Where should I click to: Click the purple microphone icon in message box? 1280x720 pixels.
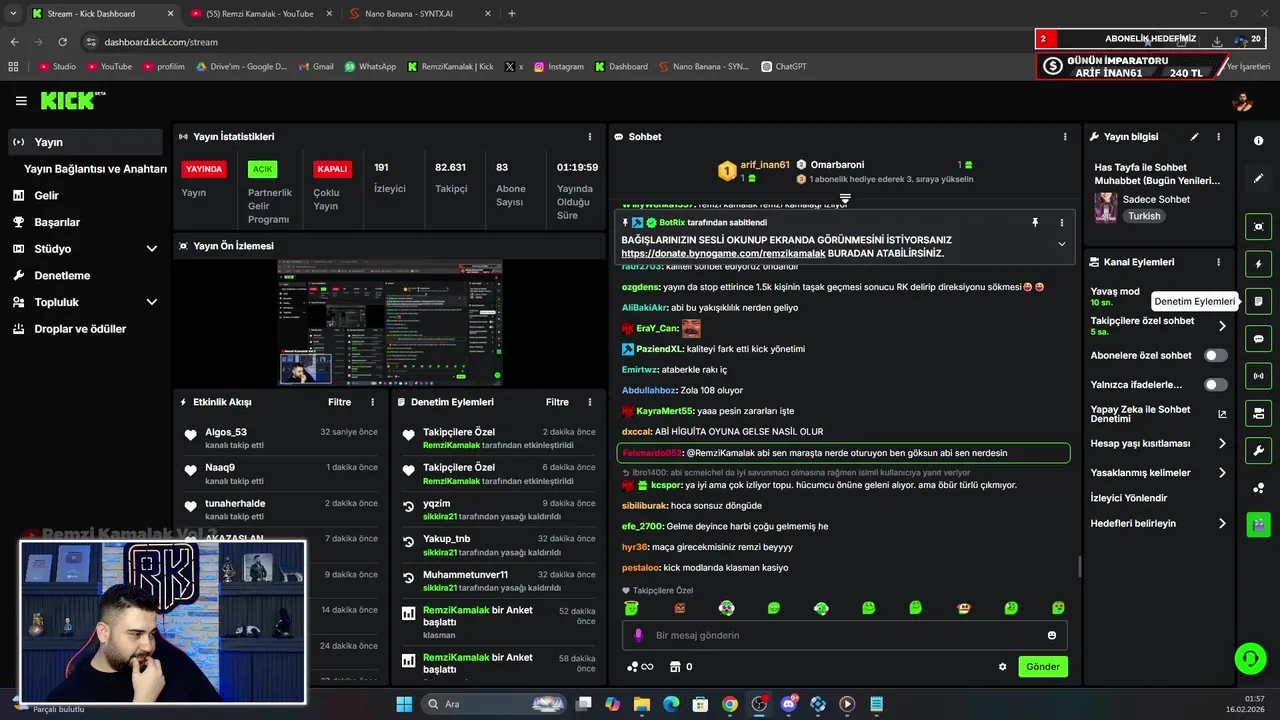638,635
